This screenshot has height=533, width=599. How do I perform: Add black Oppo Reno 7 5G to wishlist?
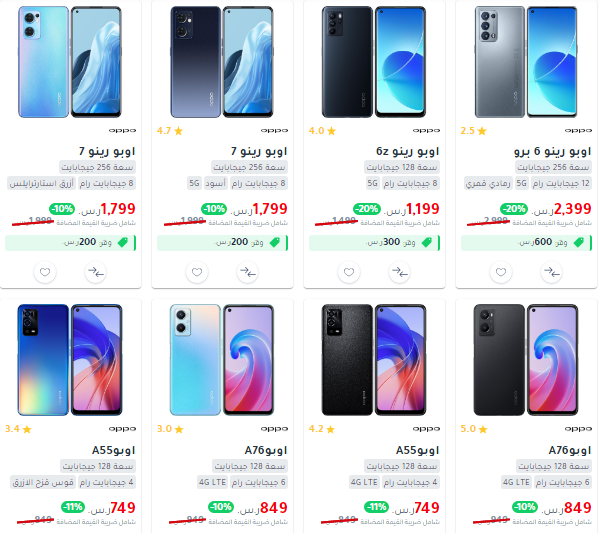pyautogui.click(x=197, y=272)
